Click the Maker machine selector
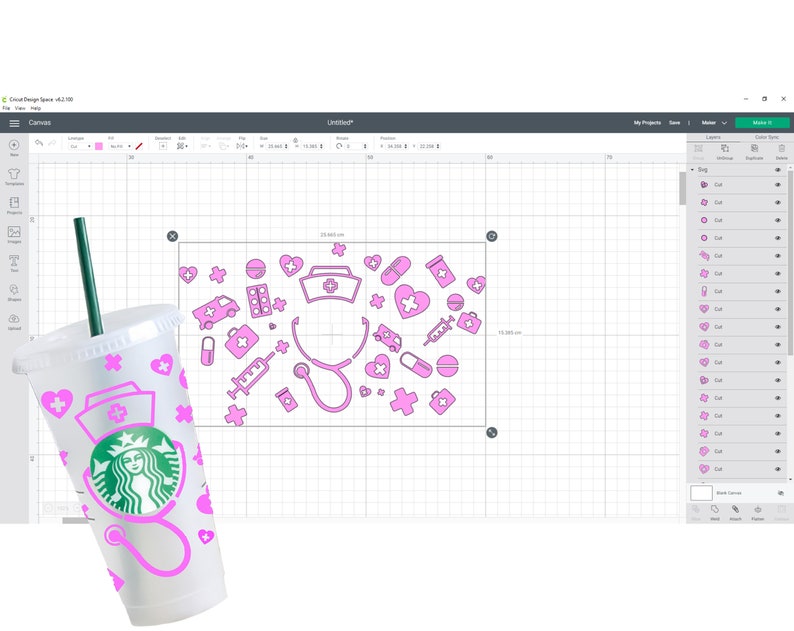This screenshot has height=631, width=794. (713, 123)
